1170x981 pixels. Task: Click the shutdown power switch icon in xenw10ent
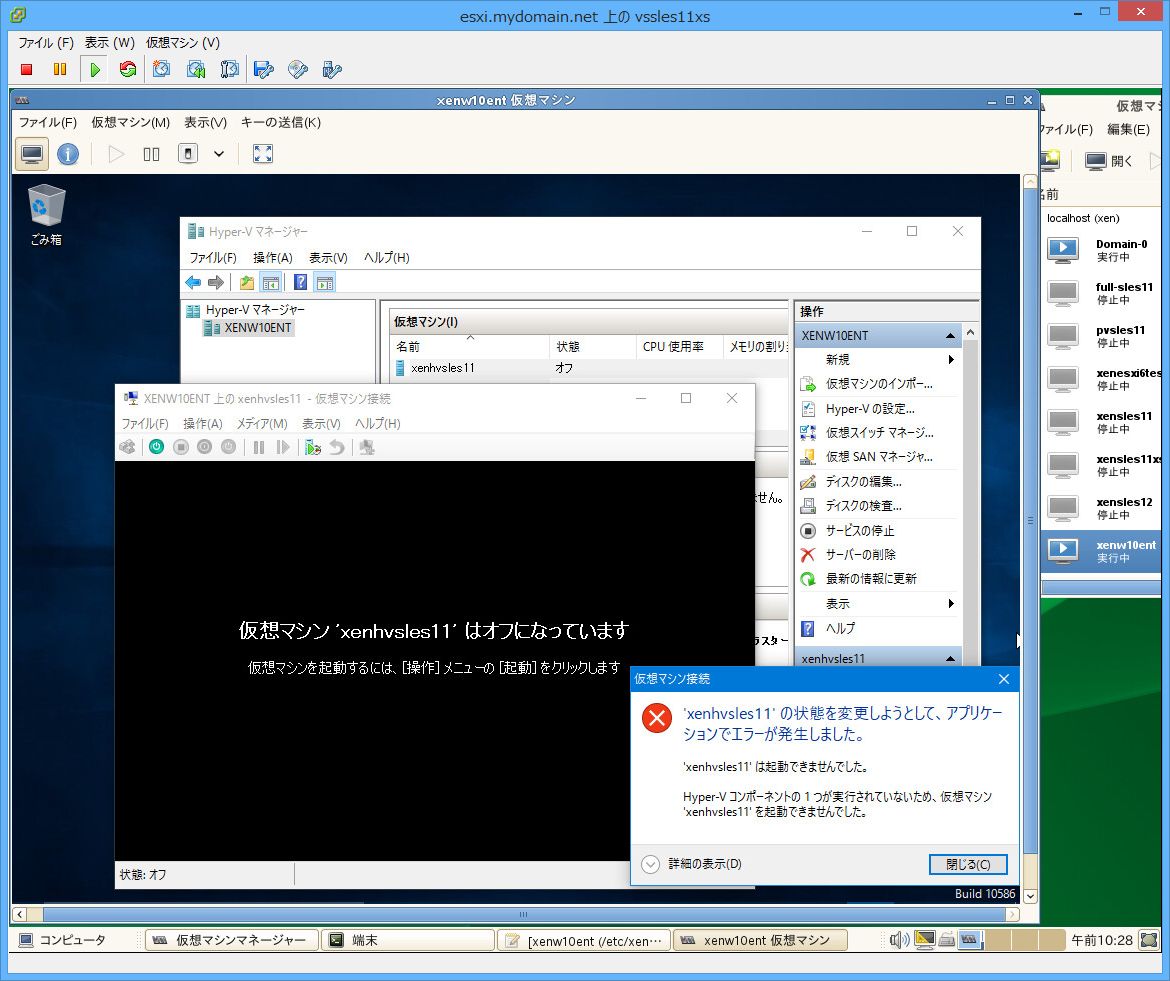point(188,154)
